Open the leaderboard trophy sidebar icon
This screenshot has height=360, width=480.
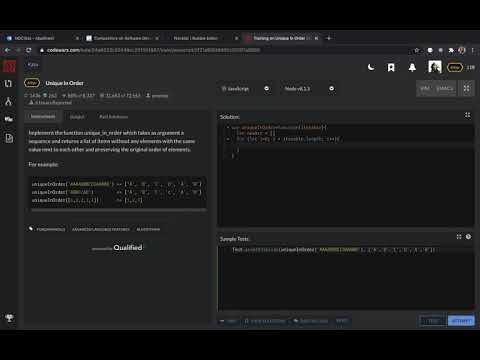click(x=9, y=318)
